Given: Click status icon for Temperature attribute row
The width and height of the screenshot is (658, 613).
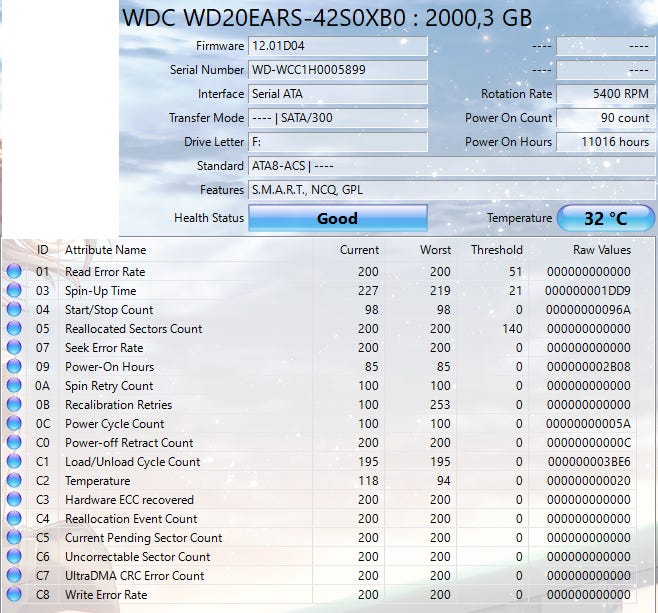Looking at the screenshot, I should (14, 480).
